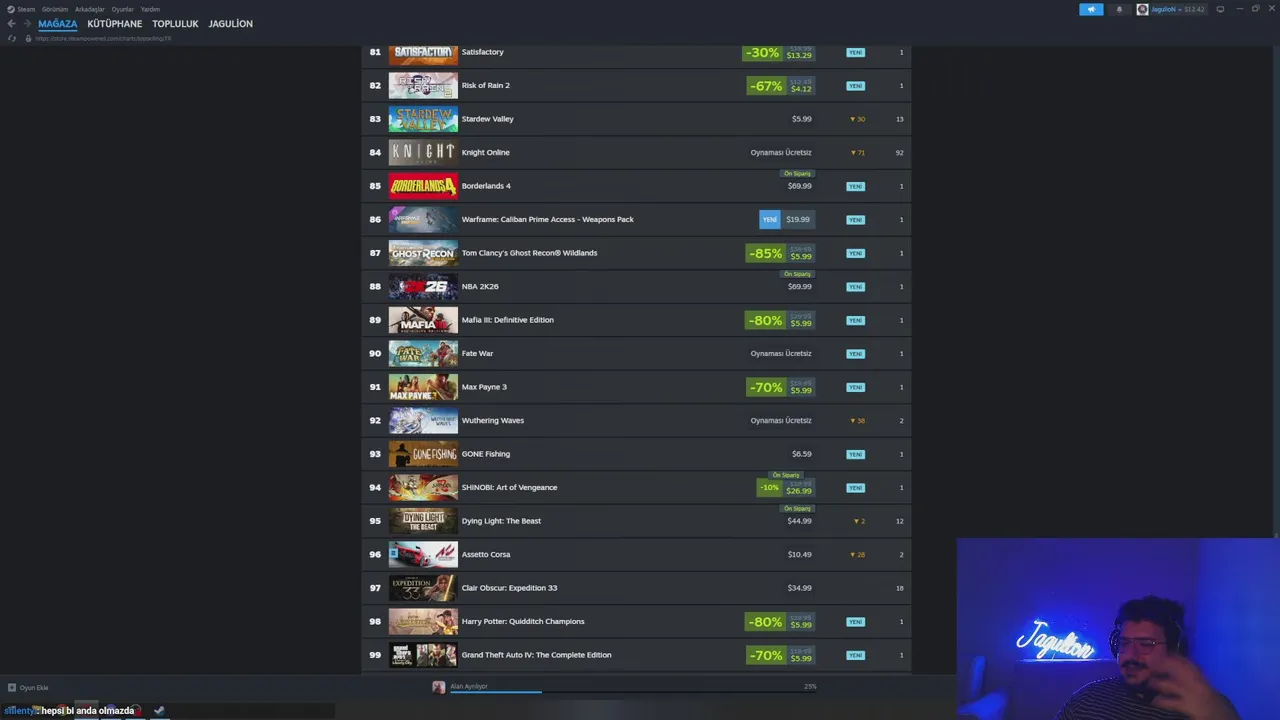The image size is (1280, 720).
Task: Open the notifications bell
Action: coord(1119,9)
